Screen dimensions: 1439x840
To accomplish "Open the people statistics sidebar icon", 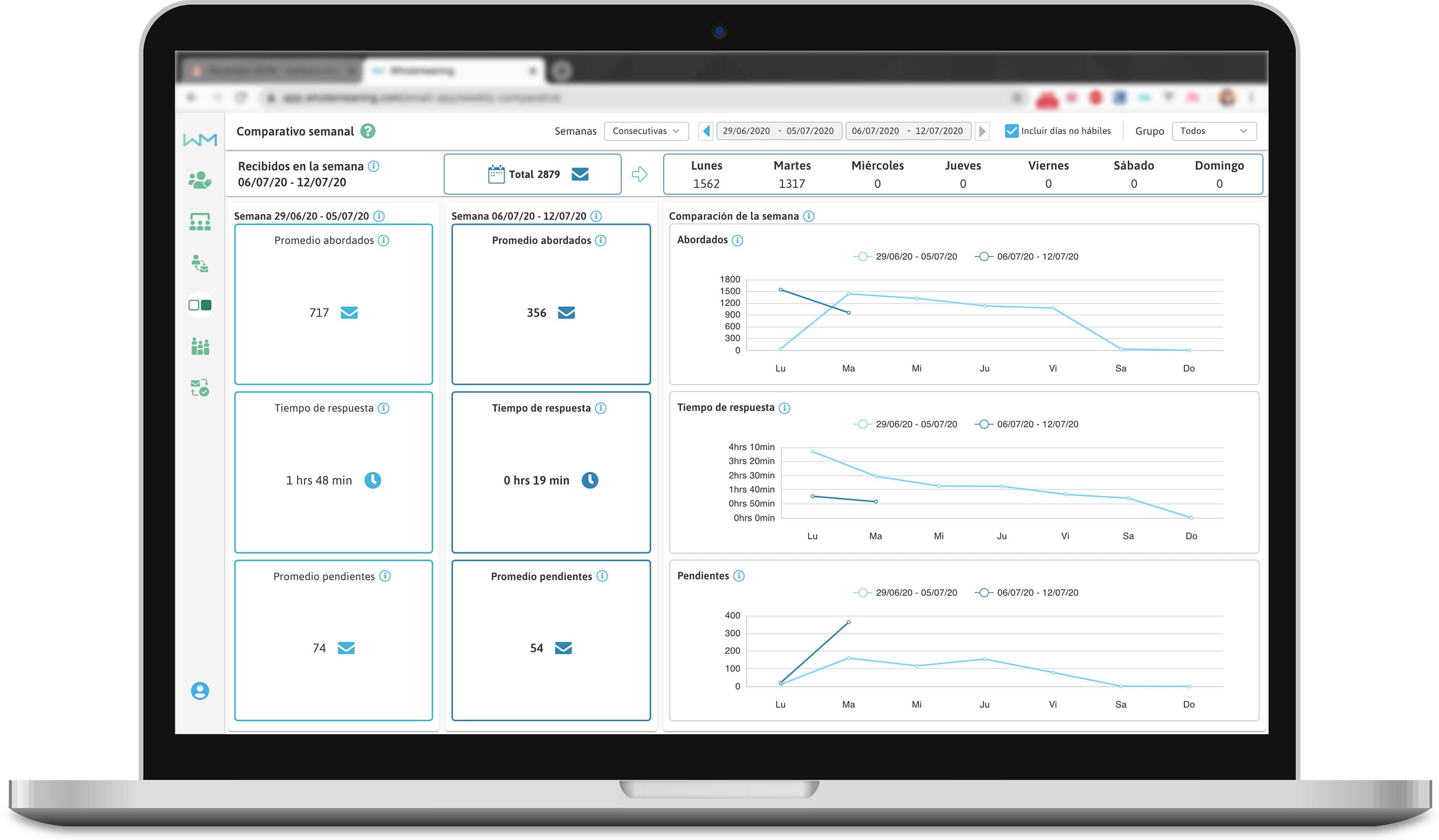I will coord(200,346).
